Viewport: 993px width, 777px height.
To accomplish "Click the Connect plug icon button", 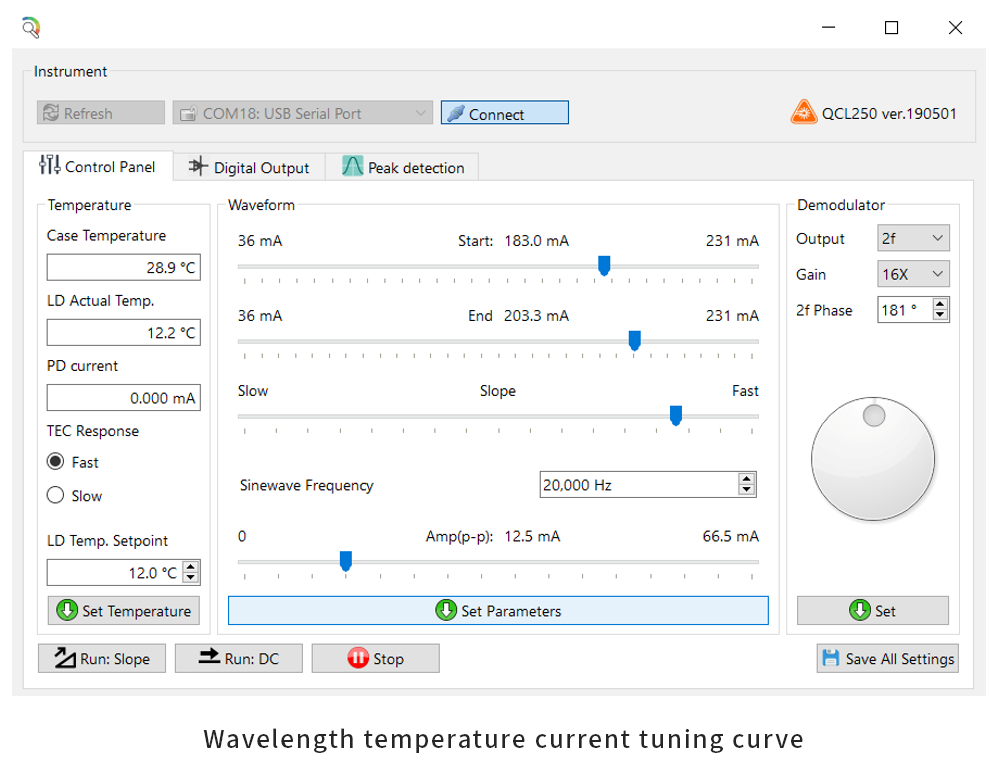I will click(x=504, y=113).
